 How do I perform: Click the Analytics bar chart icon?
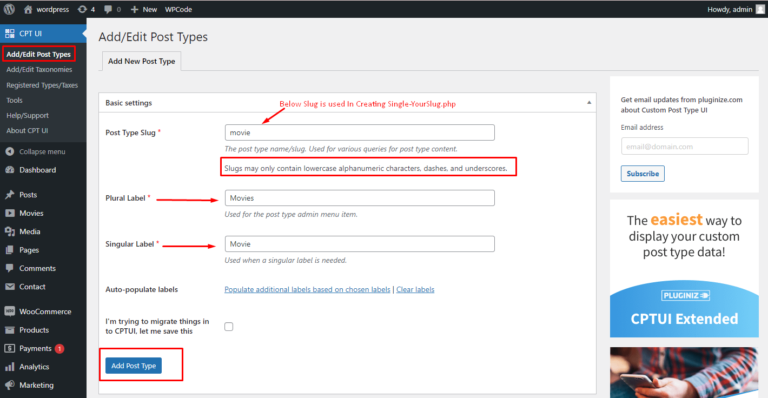click(9, 367)
